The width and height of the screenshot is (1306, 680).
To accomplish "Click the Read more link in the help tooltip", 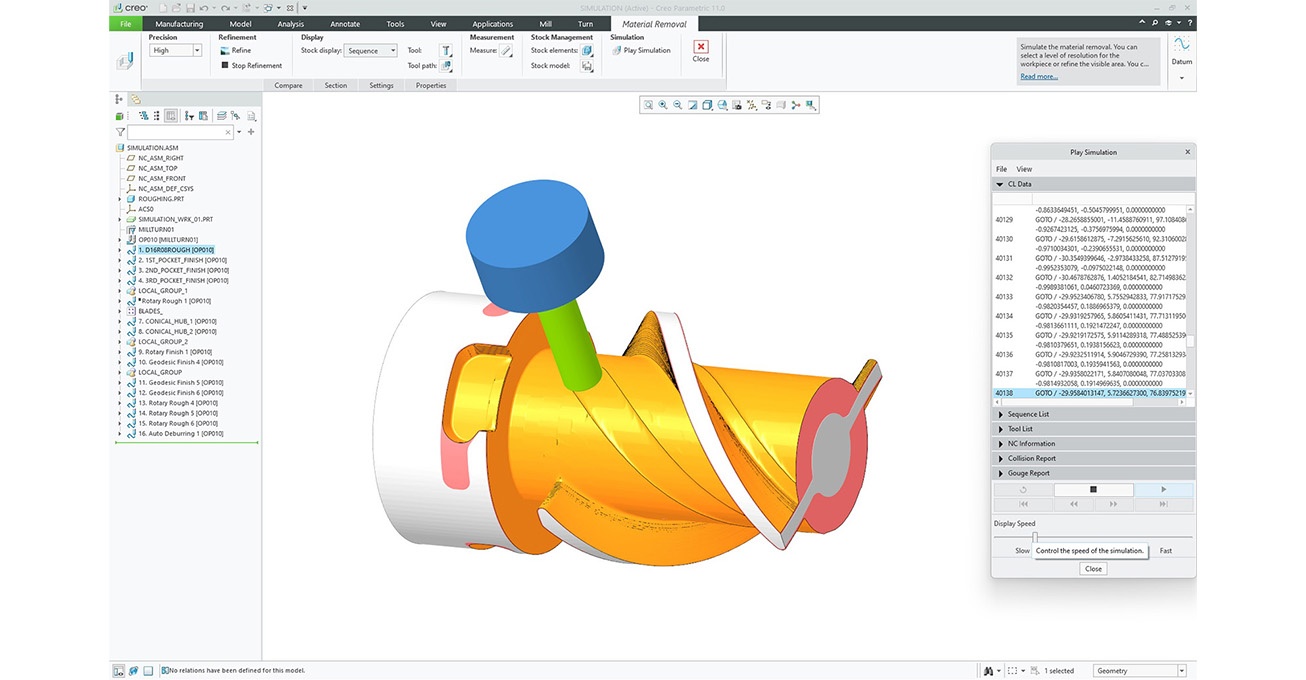I will point(1039,76).
